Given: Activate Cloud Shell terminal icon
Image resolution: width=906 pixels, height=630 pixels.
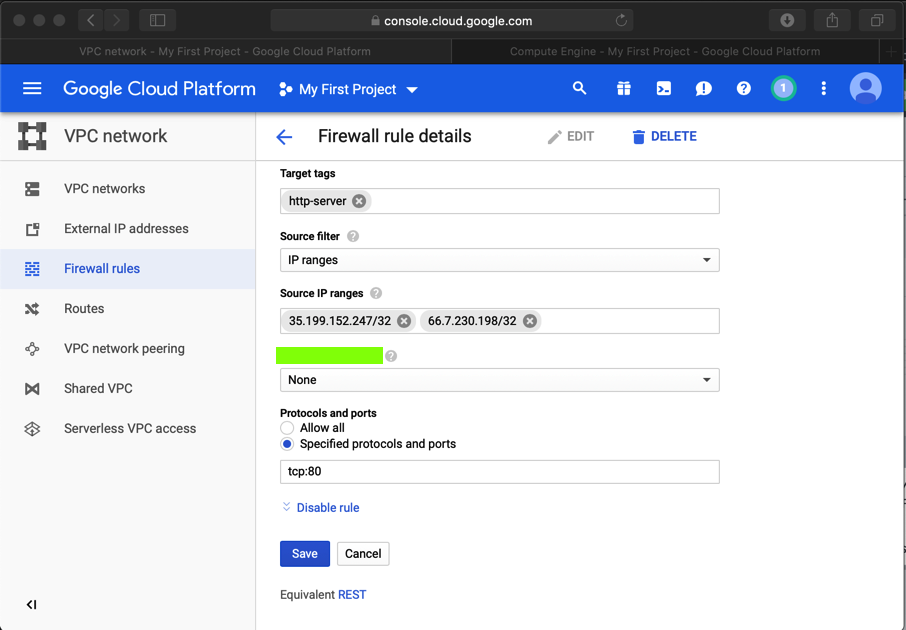Looking at the screenshot, I should coord(663,89).
